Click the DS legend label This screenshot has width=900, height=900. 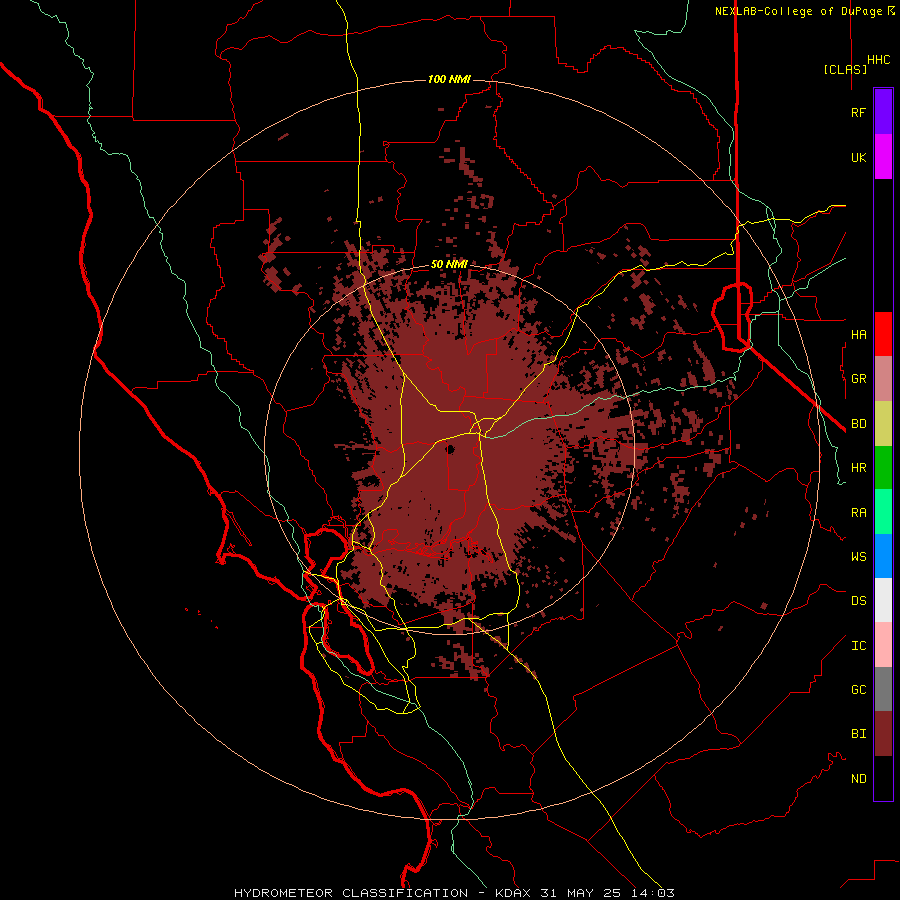tap(858, 601)
